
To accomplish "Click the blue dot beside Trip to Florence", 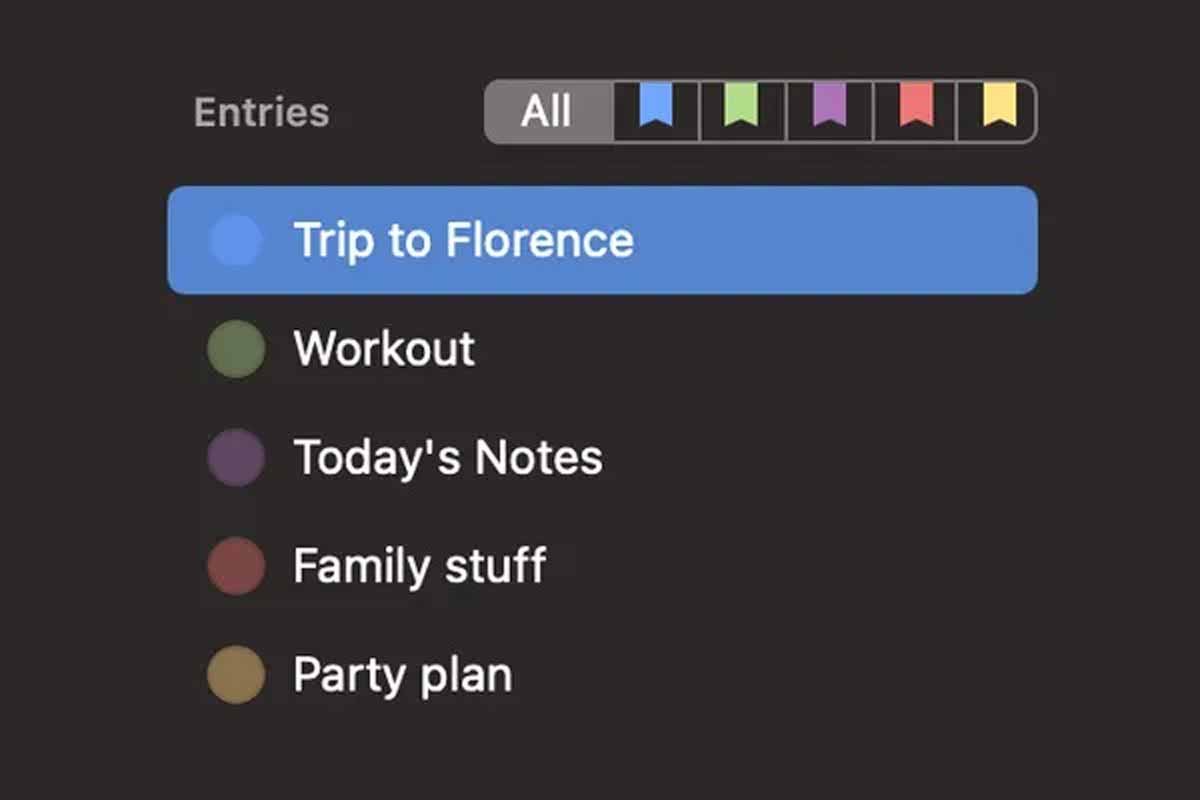I will [x=236, y=241].
